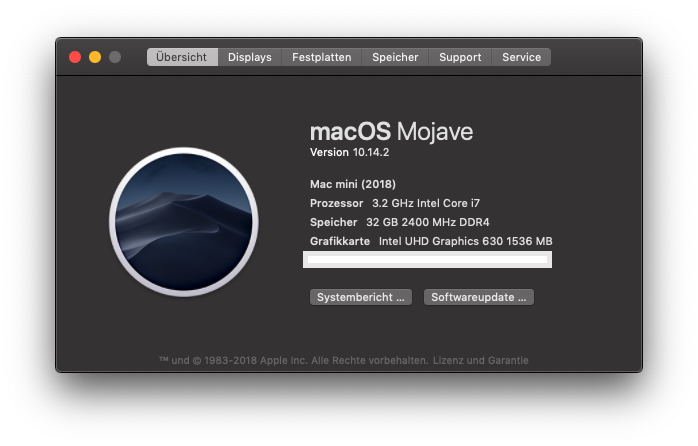Open Softwareupdate ...
Image resolution: width=698 pixels, height=446 pixels.
[479, 297]
